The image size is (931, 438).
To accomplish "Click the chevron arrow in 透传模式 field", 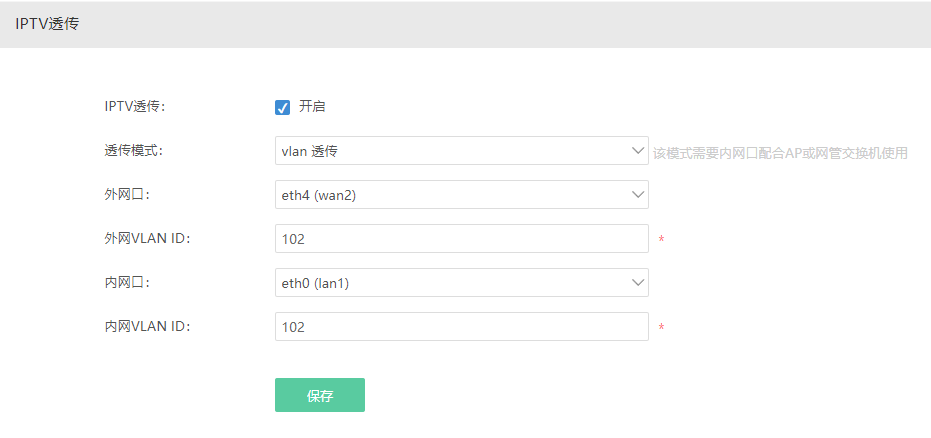I will point(638,151).
